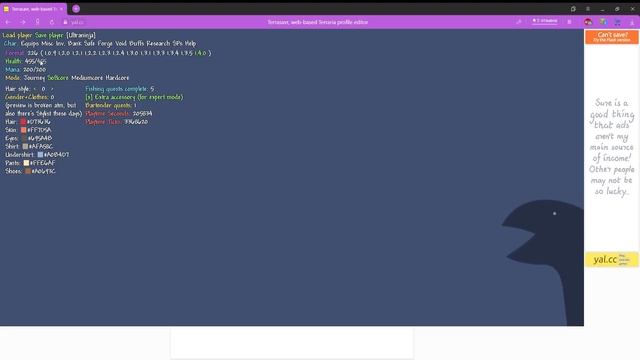The width and height of the screenshot is (640, 360).
Task: Select format version 1.2.4
Action: click(x=118, y=53)
